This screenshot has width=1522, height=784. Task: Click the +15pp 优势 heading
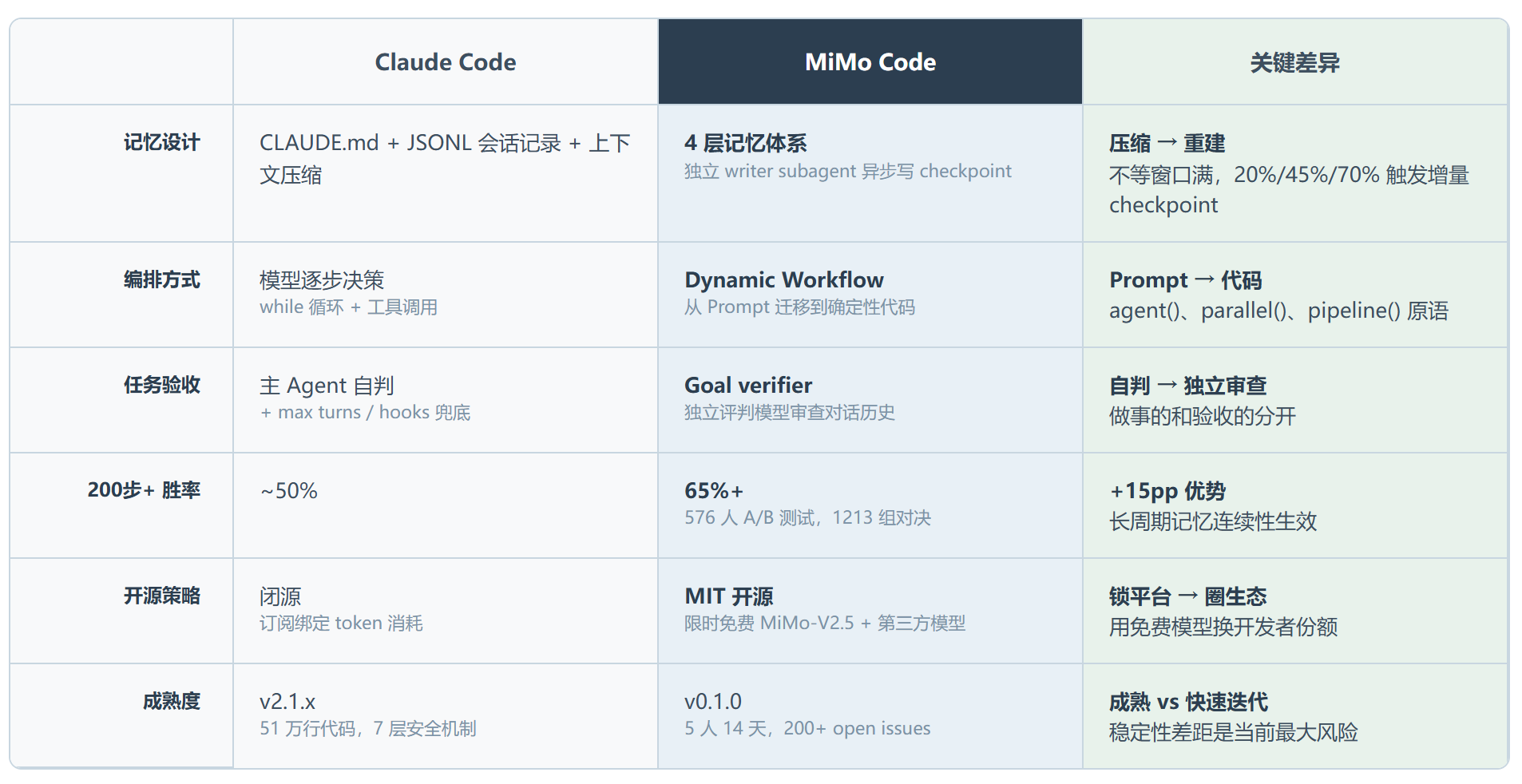(x=1167, y=490)
